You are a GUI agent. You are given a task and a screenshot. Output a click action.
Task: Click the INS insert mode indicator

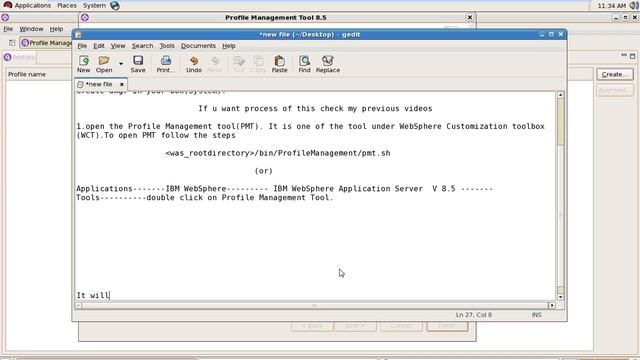536,315
